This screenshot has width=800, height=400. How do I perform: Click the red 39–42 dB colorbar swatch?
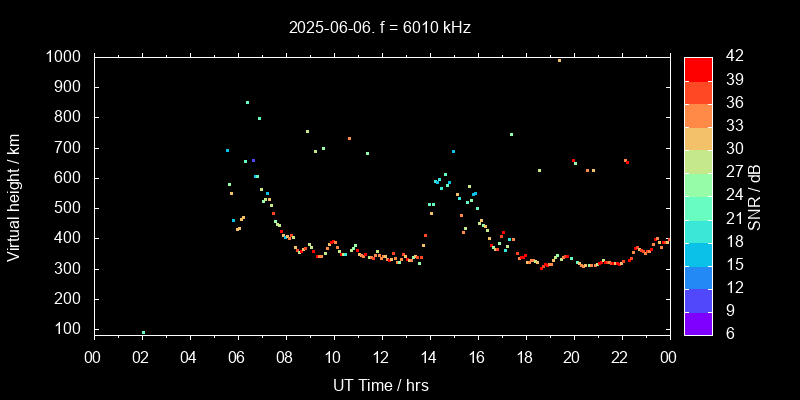coord(698,69)
